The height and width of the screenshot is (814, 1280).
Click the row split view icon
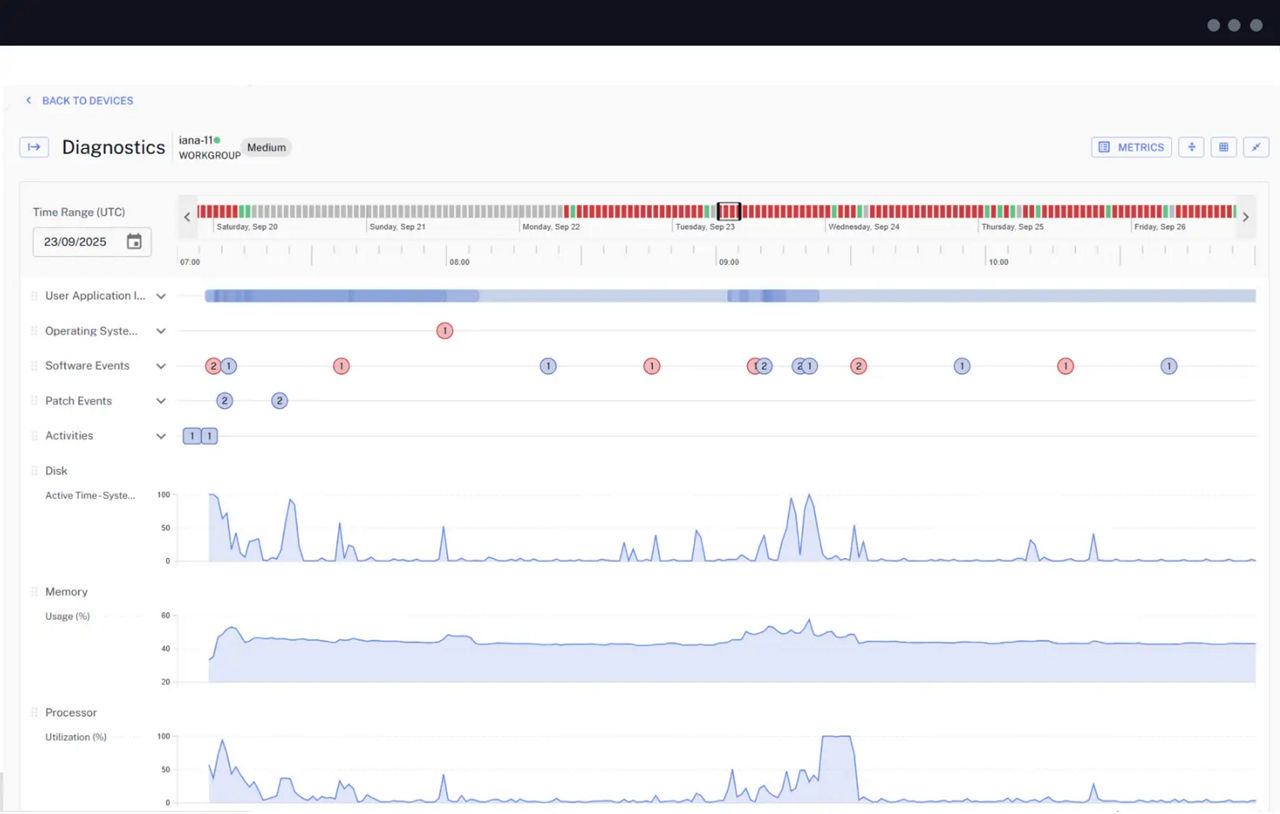[x=1190, y=147]
